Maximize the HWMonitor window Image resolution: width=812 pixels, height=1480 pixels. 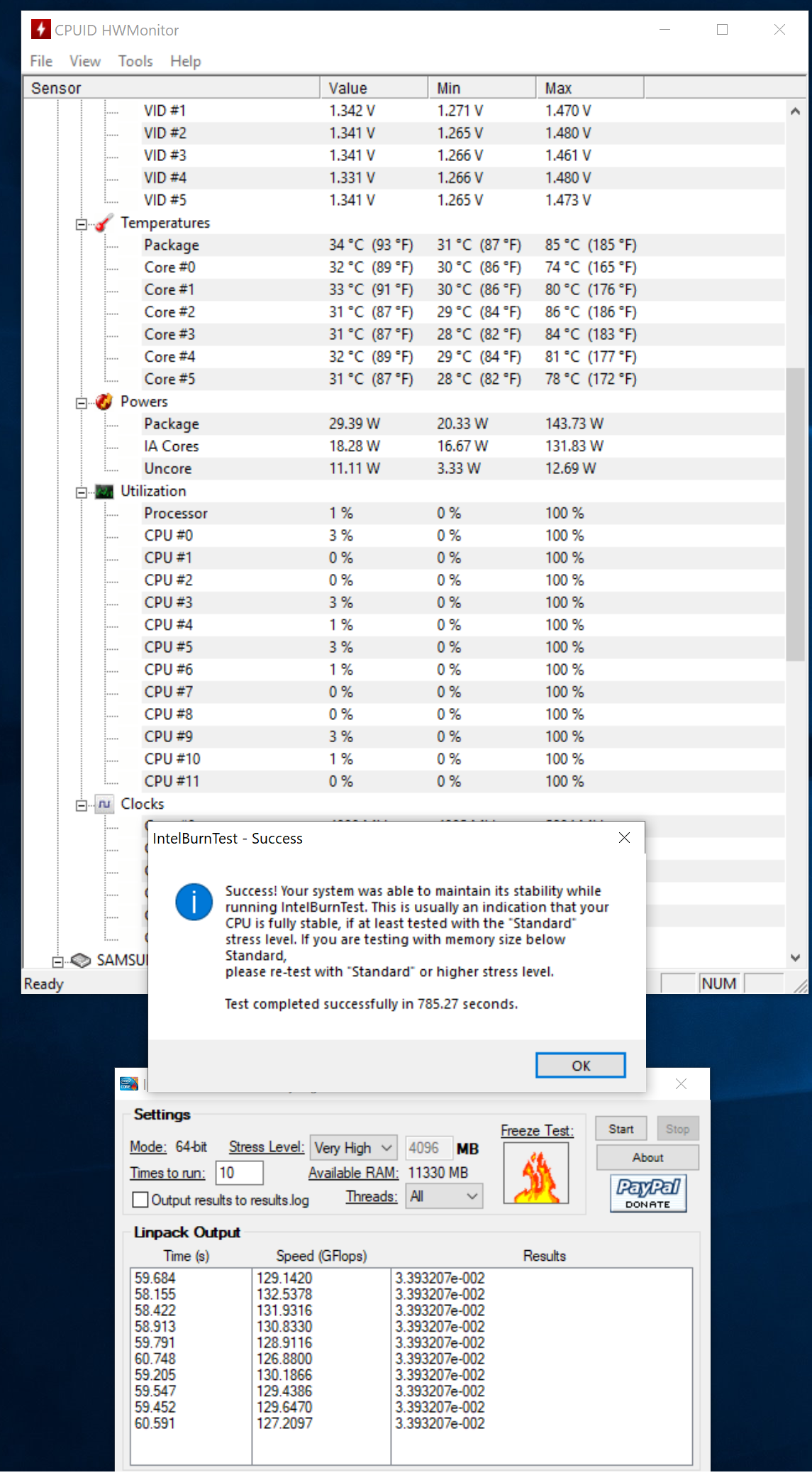click(722, 29)
